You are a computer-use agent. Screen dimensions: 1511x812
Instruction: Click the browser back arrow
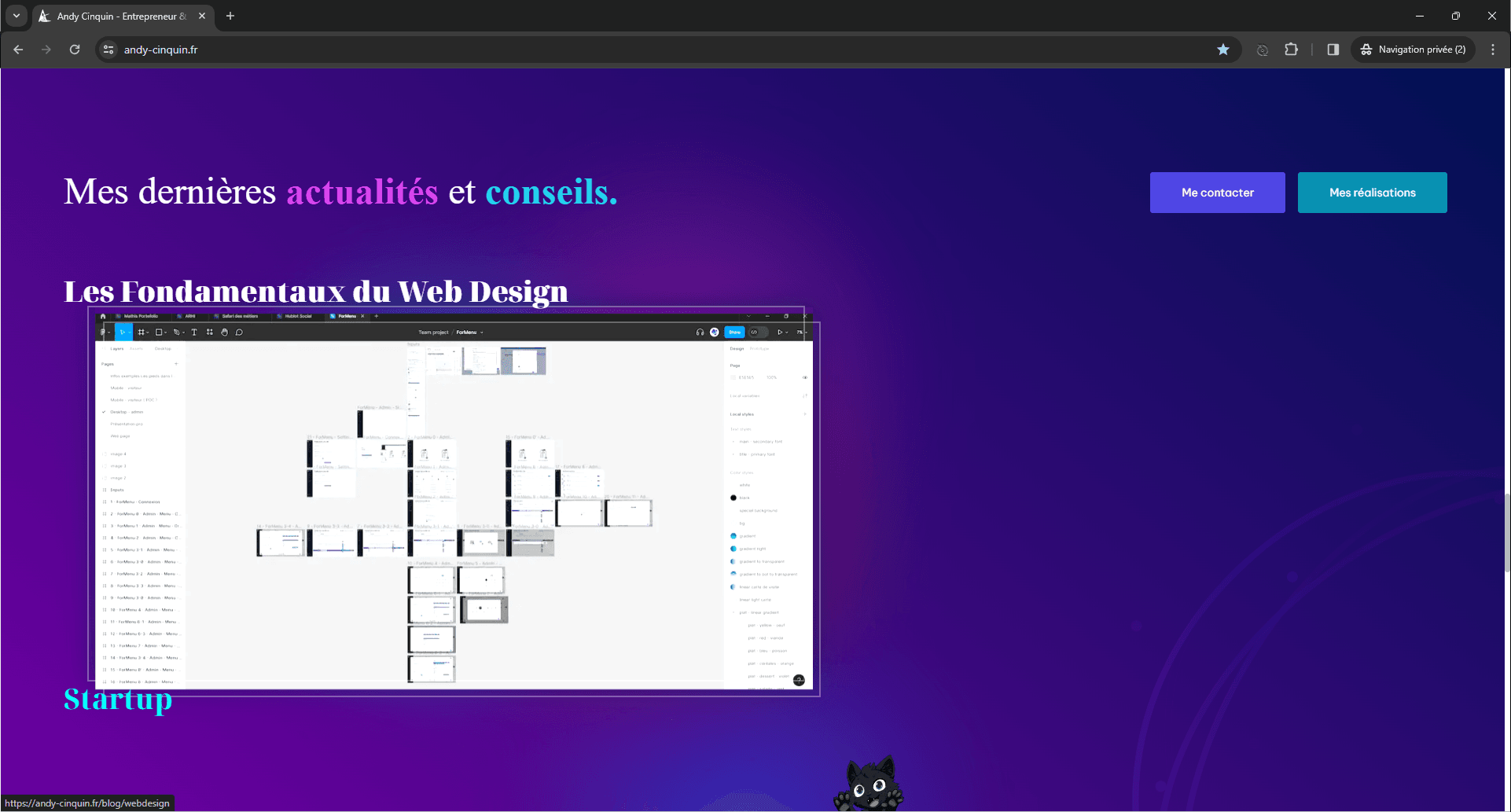tap(18, 50)
